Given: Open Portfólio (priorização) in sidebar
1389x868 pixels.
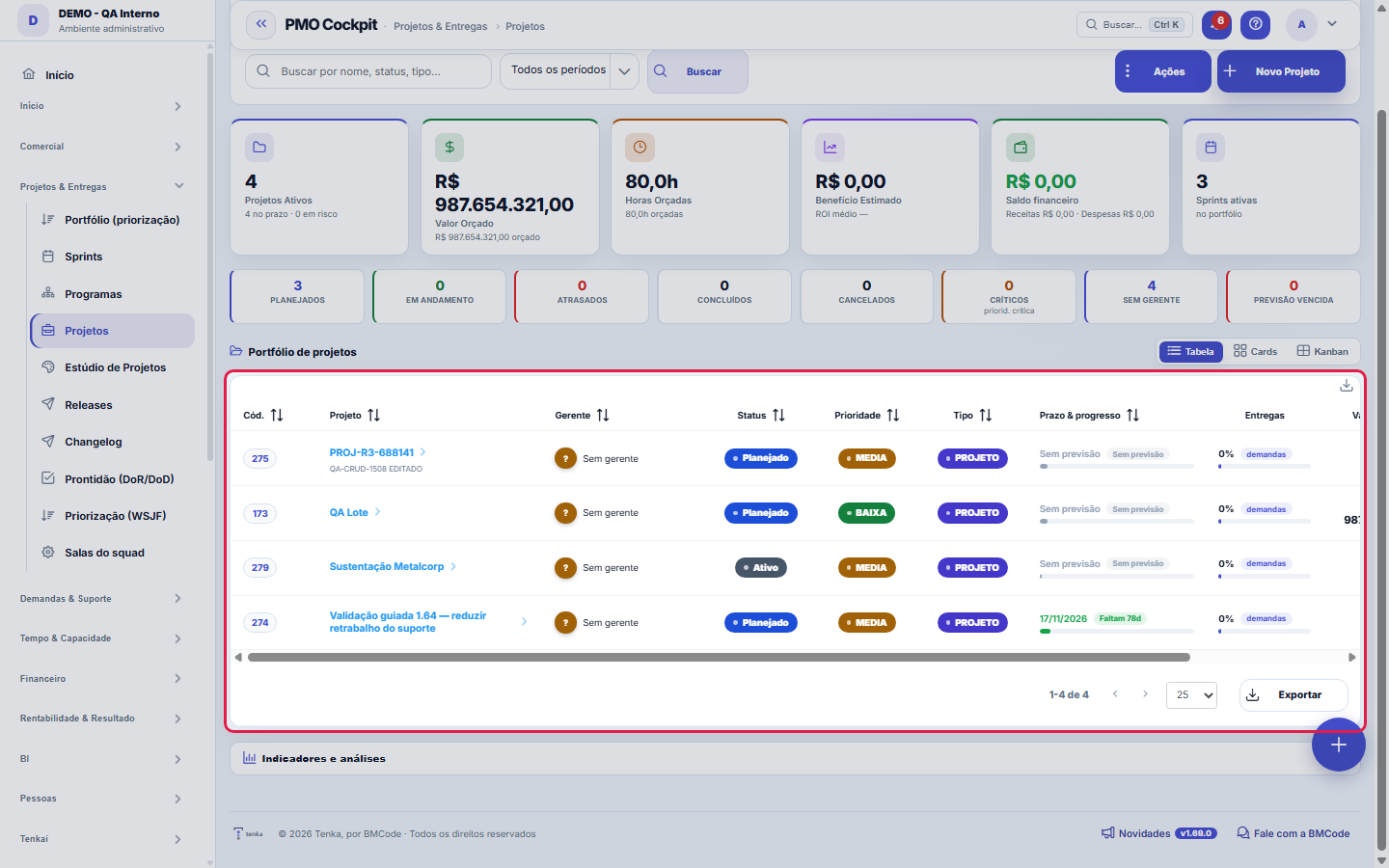Looking at the screenshot, I should (x=112, y=220).
